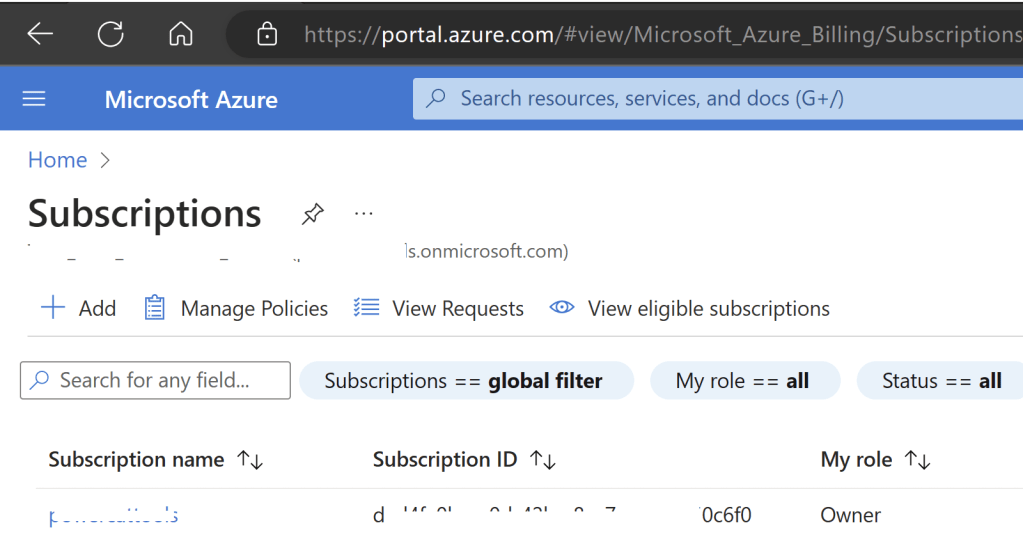
Task: Open the ellipsis more options menu
Action: (364, 214)
